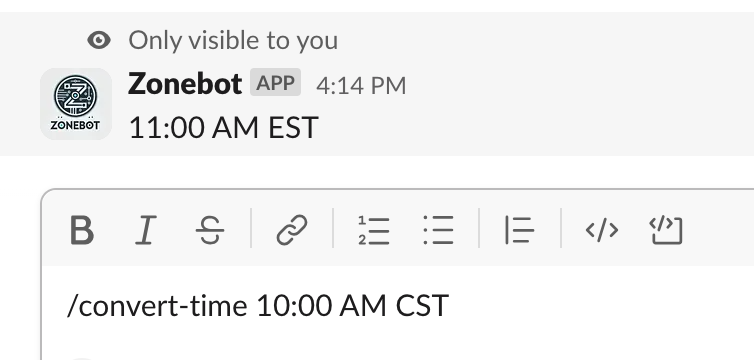The image size is (754, 360).
Task: Toggle inline code formatting
Action: pos(602,230)
